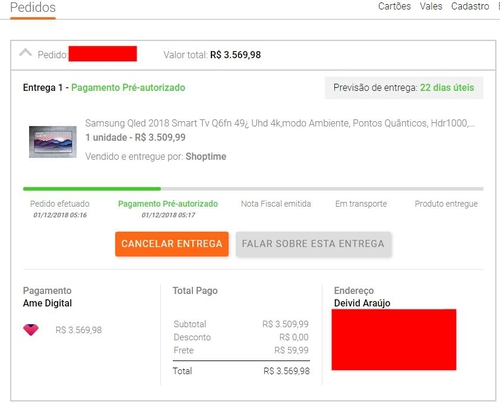The height and width of the screenshot is (408, 500).
Task: Select the Nota Fiscal emitida step
Action: click(276, 204)
